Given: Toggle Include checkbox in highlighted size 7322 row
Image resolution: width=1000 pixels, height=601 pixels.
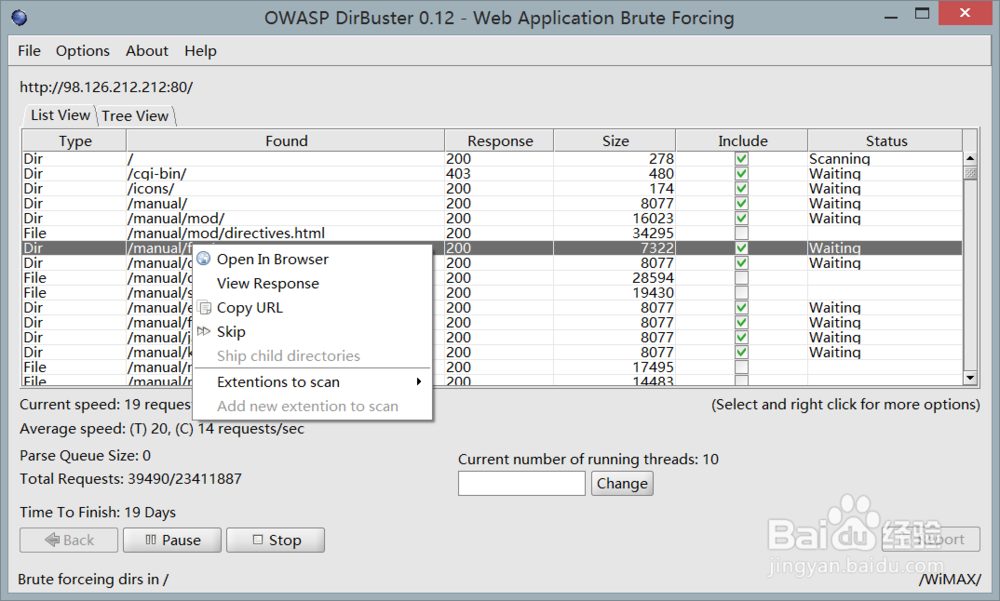Looking at the screenshot, I should click(x=741, y=248).
